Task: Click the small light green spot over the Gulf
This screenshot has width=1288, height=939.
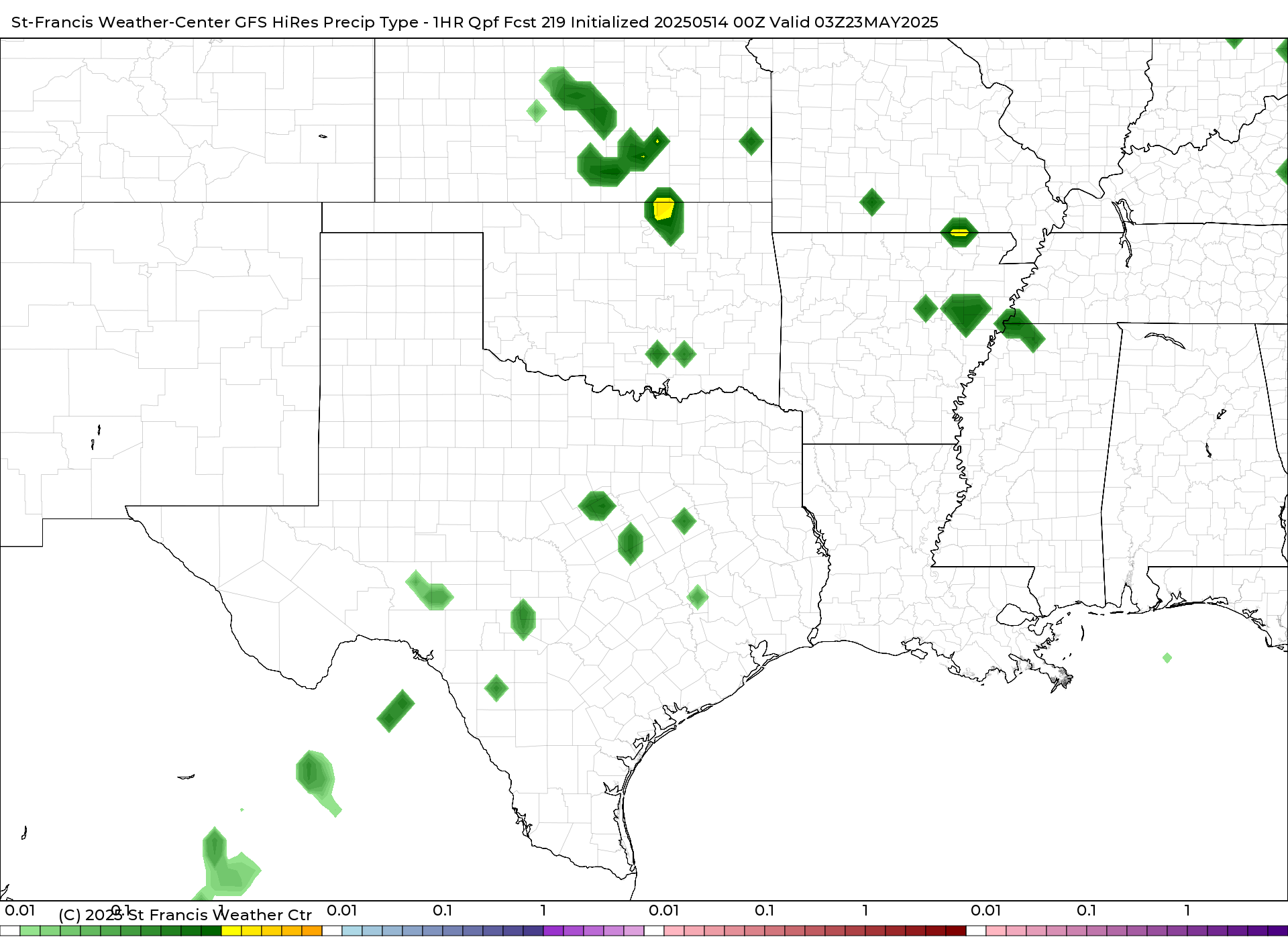Action: [x=1167, y=658]
